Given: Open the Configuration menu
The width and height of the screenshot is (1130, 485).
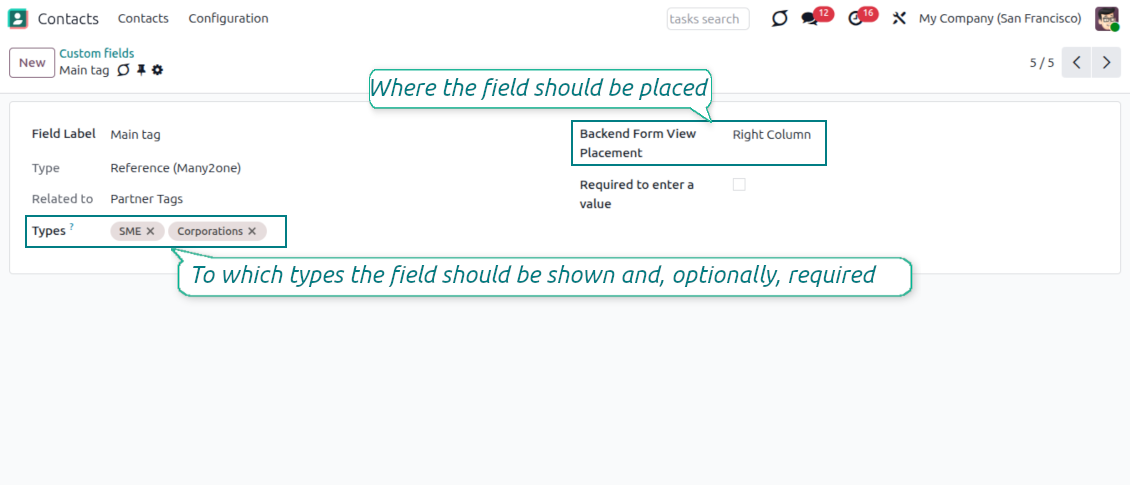Looking at the screenshot, I should pos(228,19).
